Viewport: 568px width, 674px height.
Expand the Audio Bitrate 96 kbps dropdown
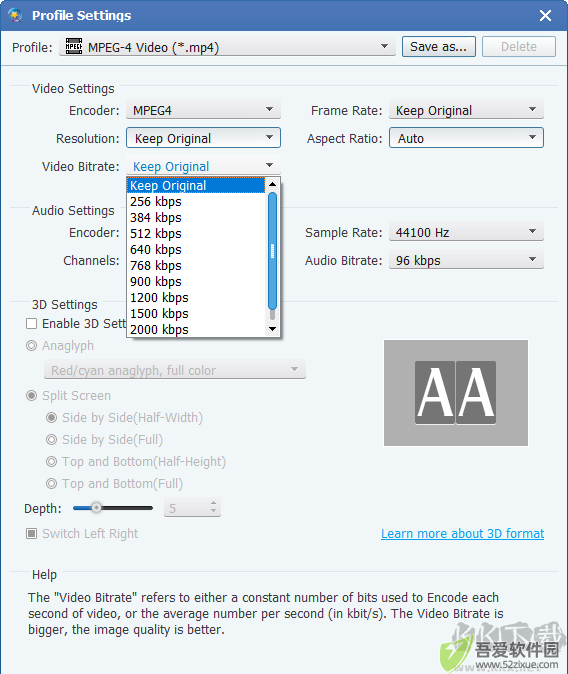[x=466, y=260]
